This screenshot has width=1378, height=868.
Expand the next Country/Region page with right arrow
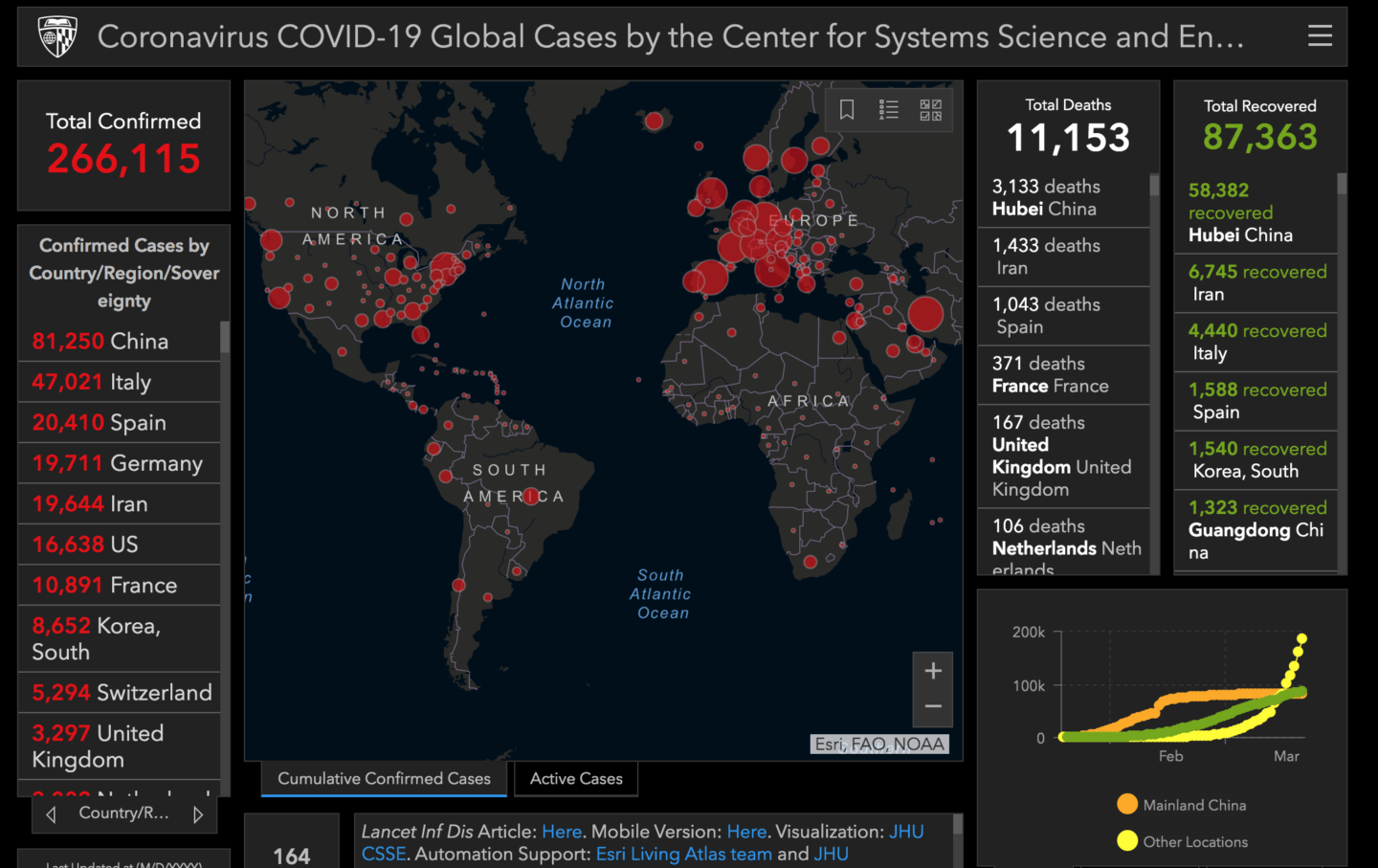coord(197,812)
